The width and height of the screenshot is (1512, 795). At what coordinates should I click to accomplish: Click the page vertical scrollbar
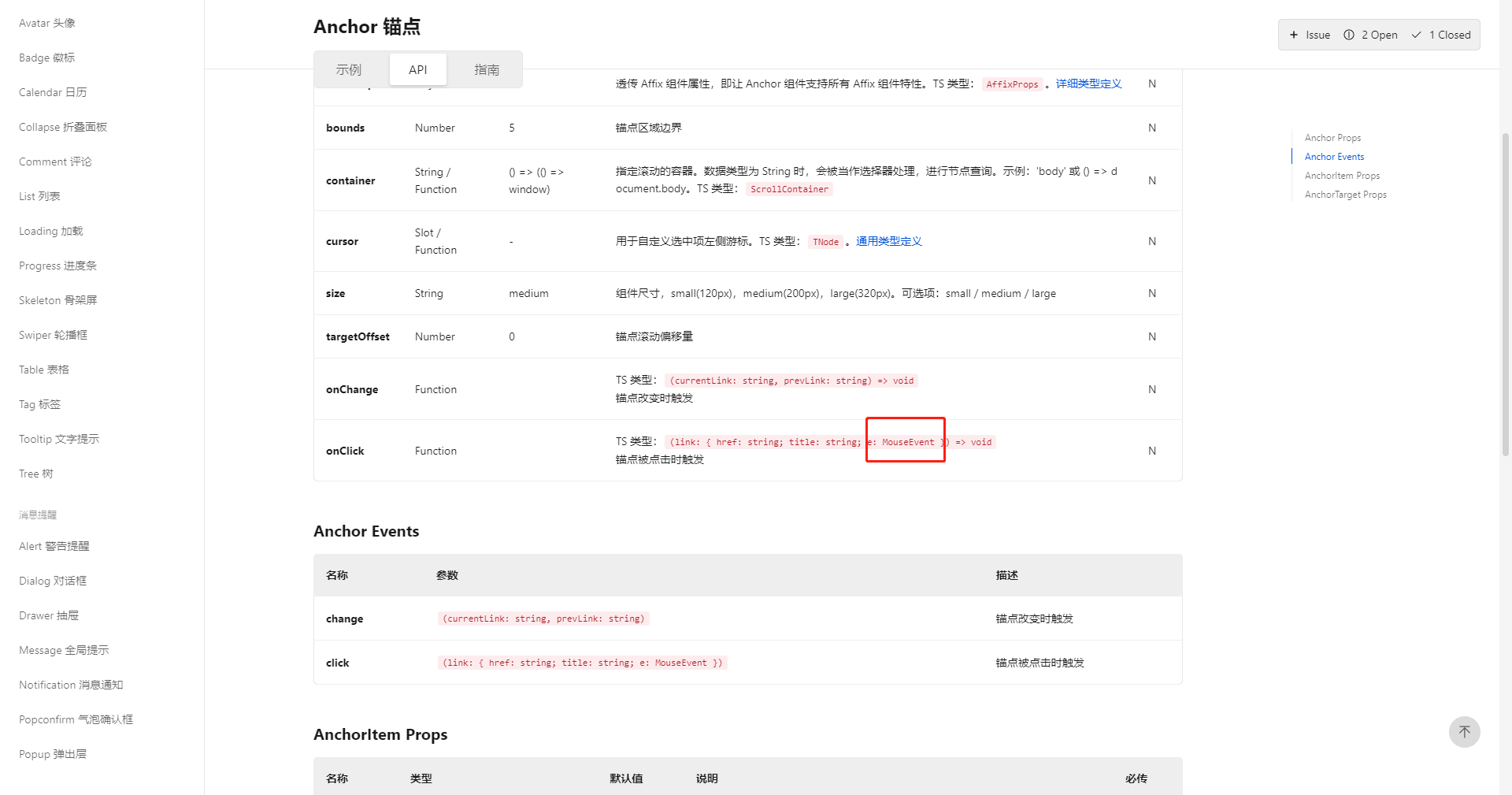tap(1506, 293)
